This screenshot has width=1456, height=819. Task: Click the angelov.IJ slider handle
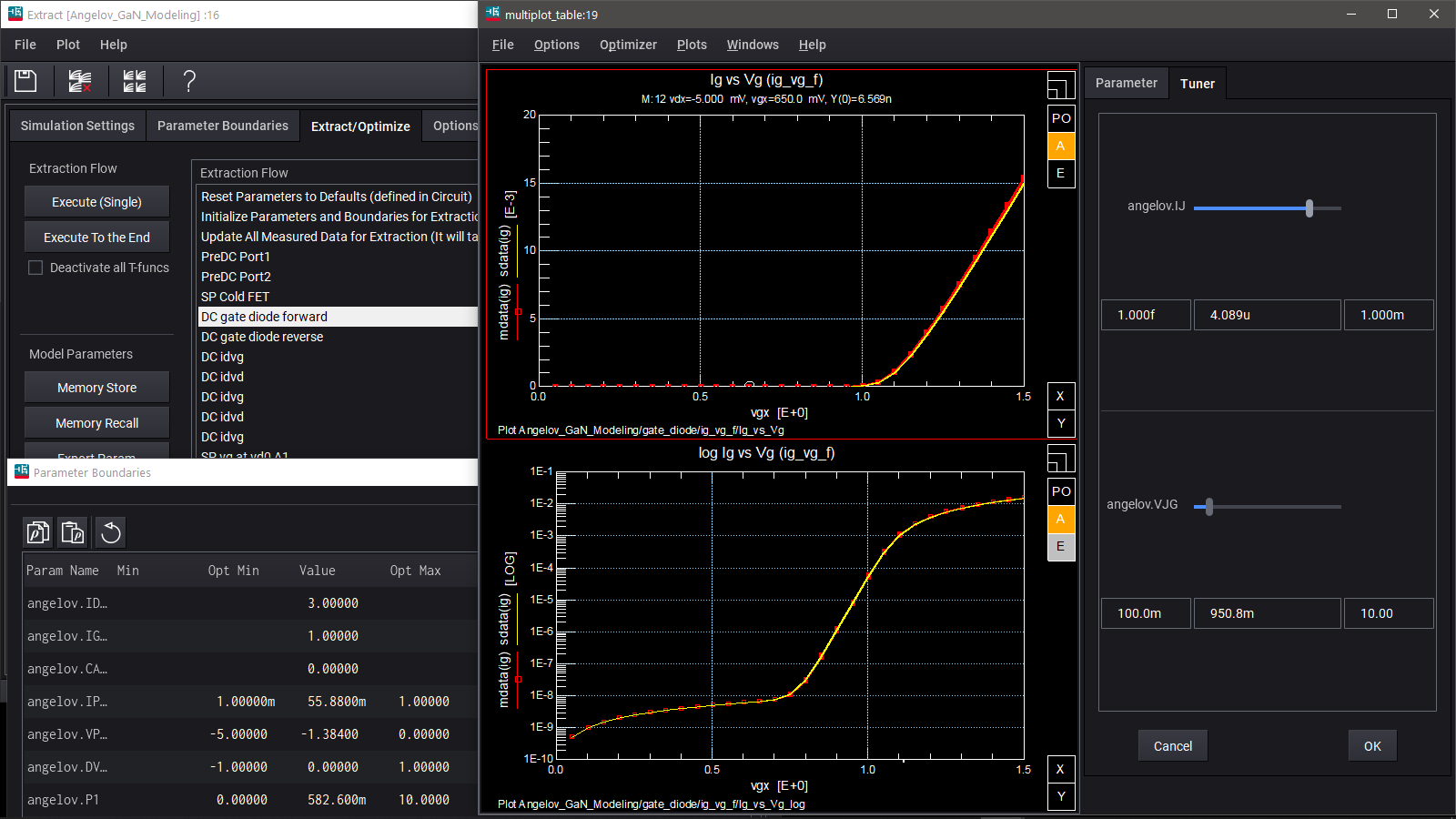click(x=1309, y=208)
